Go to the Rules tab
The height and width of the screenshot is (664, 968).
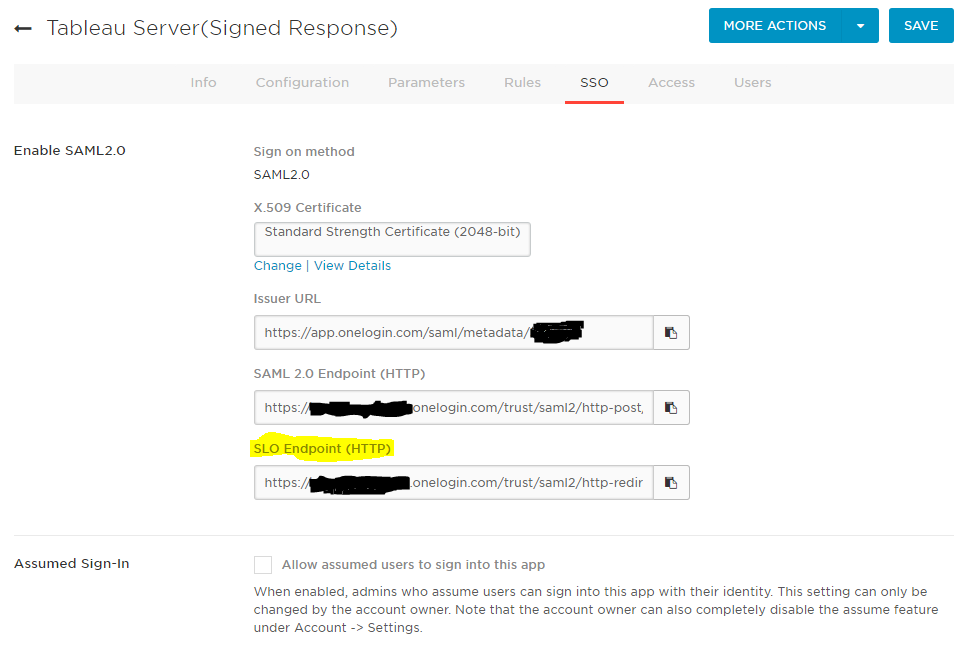[x=522, y=83]
